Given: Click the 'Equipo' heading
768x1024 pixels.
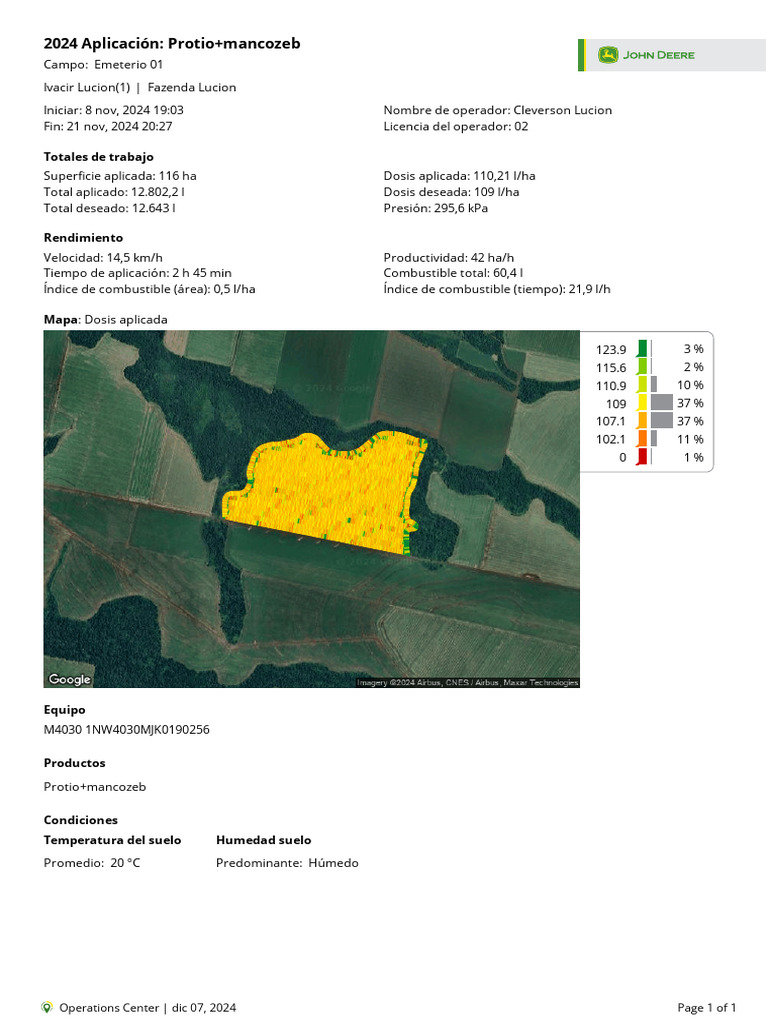Looking at the screenshot, I should pos(65,710).
